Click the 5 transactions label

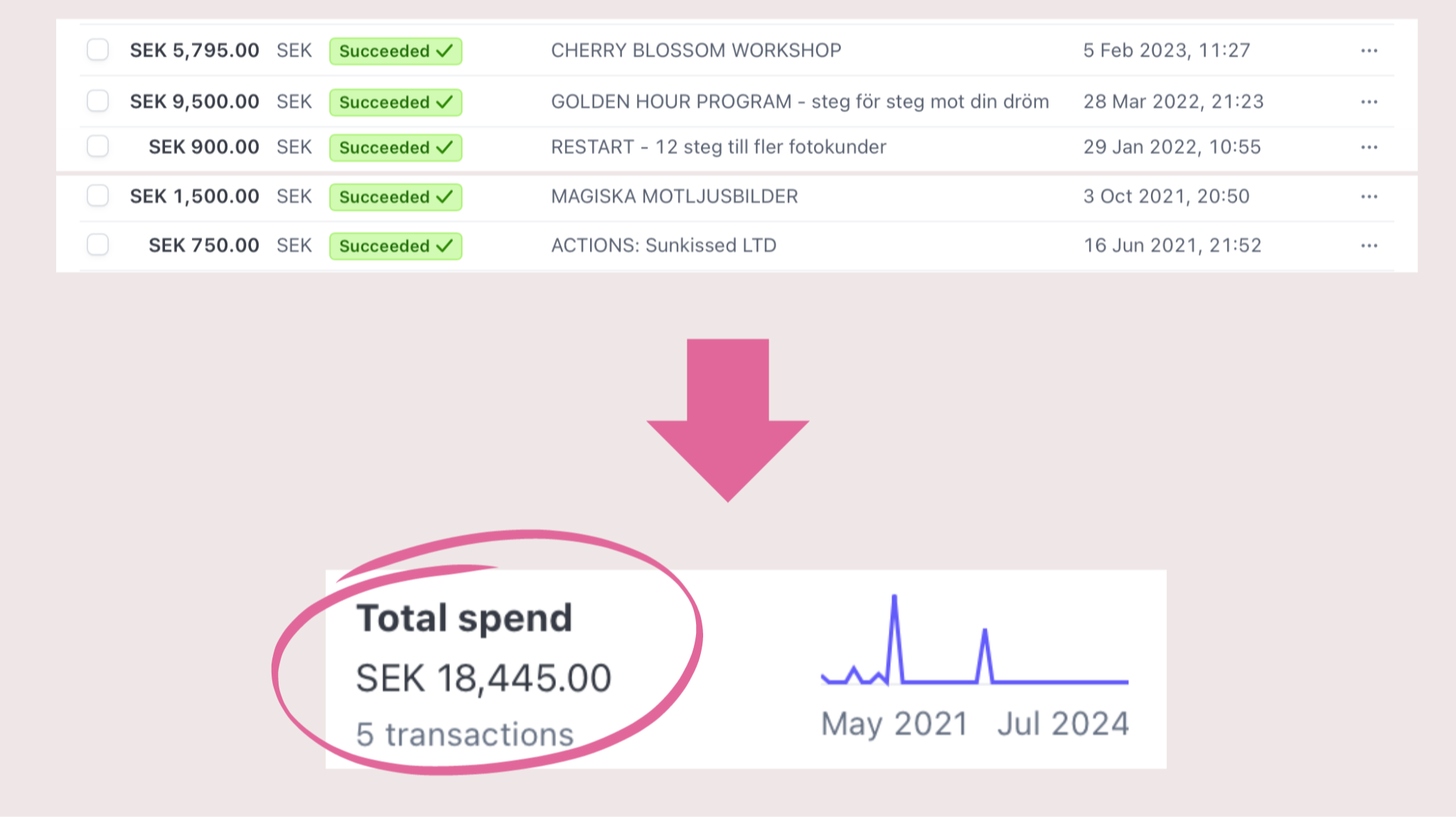coord(465,735)
